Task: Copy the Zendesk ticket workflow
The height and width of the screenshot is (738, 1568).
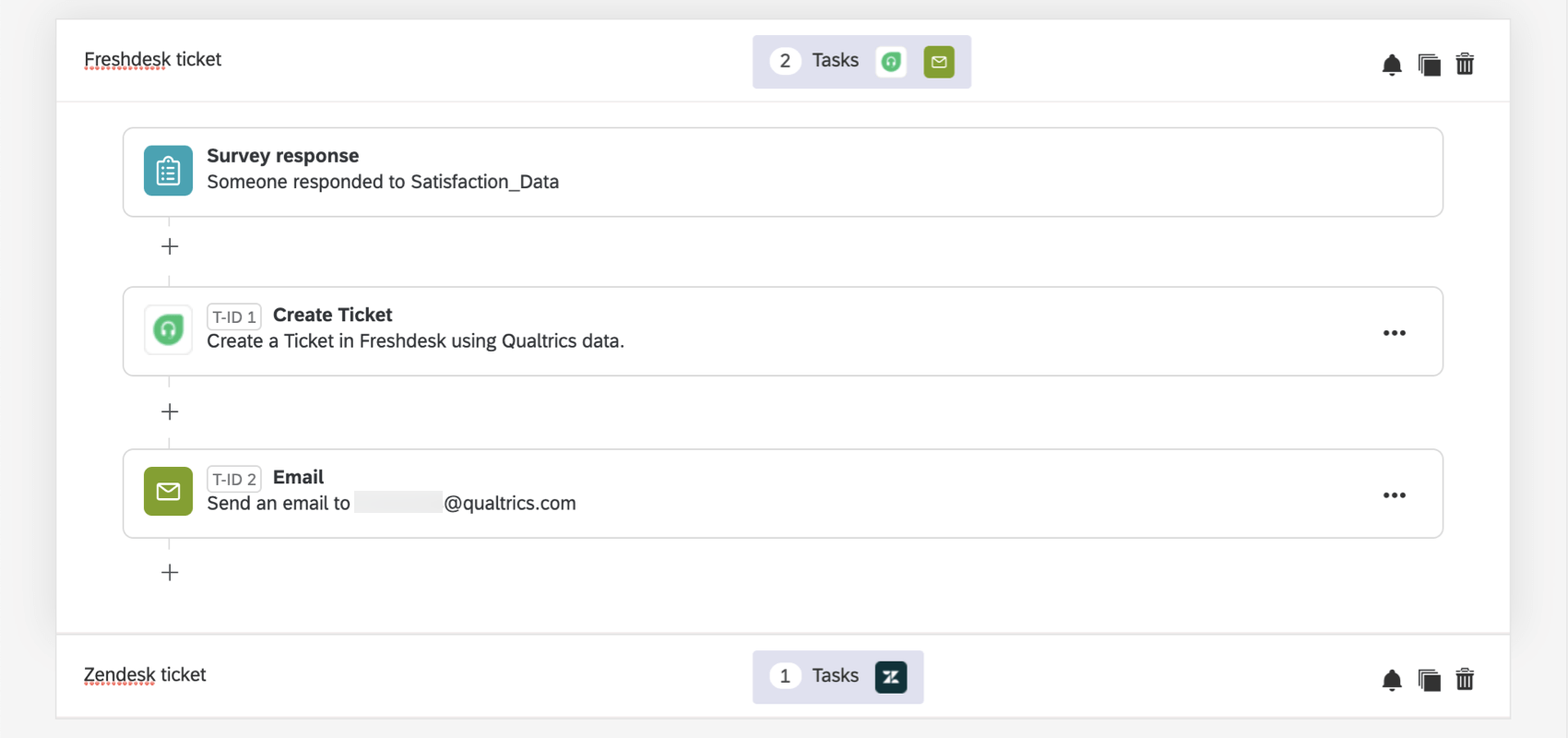Action: pyautogui.click(x=1429, y=680)
